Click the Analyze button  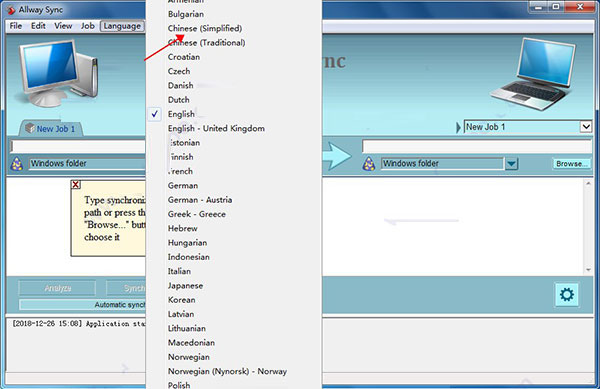tap(57, 288)
